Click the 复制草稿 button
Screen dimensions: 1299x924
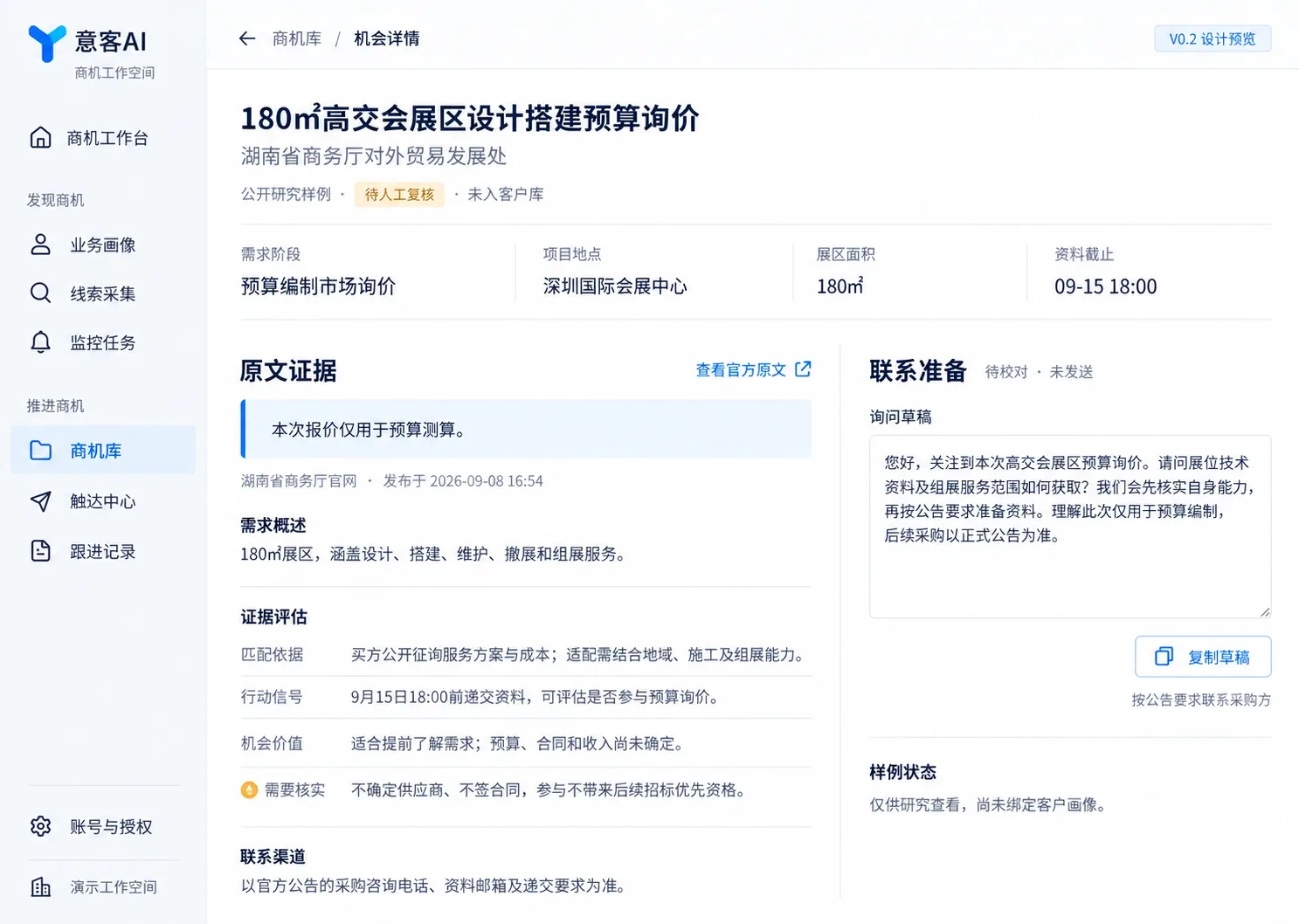click(1203, 656)
